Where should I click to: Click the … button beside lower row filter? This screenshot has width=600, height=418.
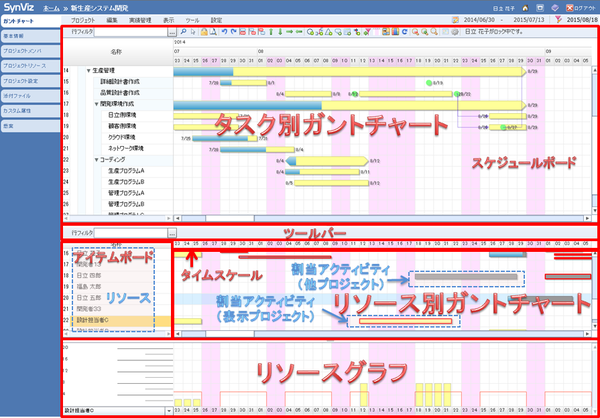(172, 233)
